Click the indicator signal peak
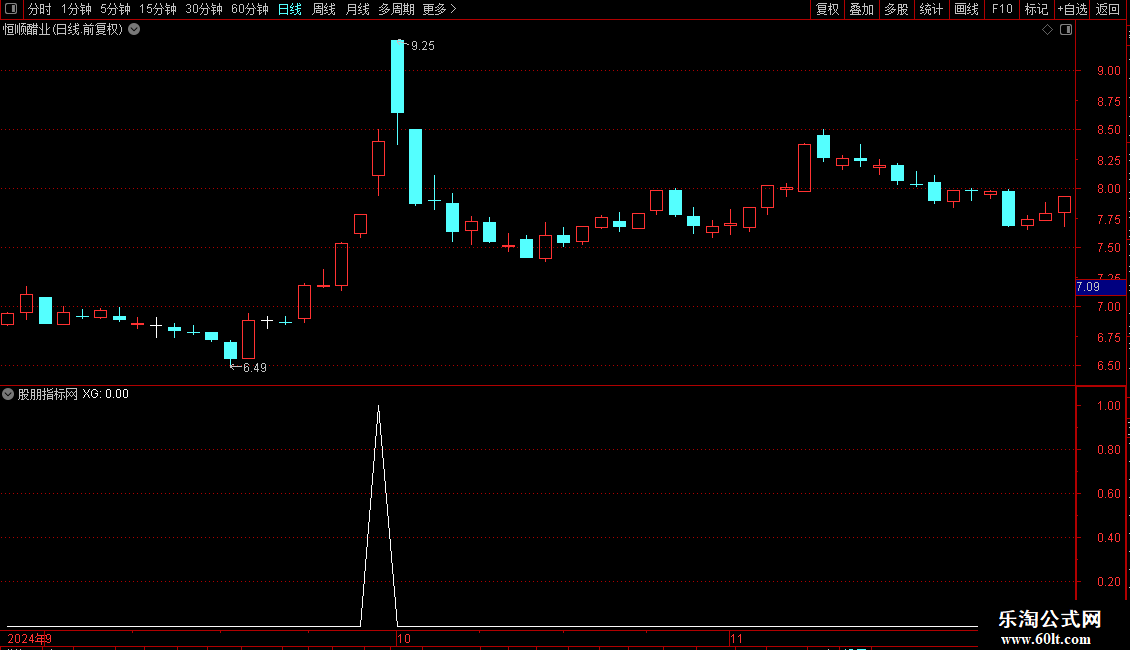The height and width of the screenshot is (650, 1130). click(x=378, y=408)
